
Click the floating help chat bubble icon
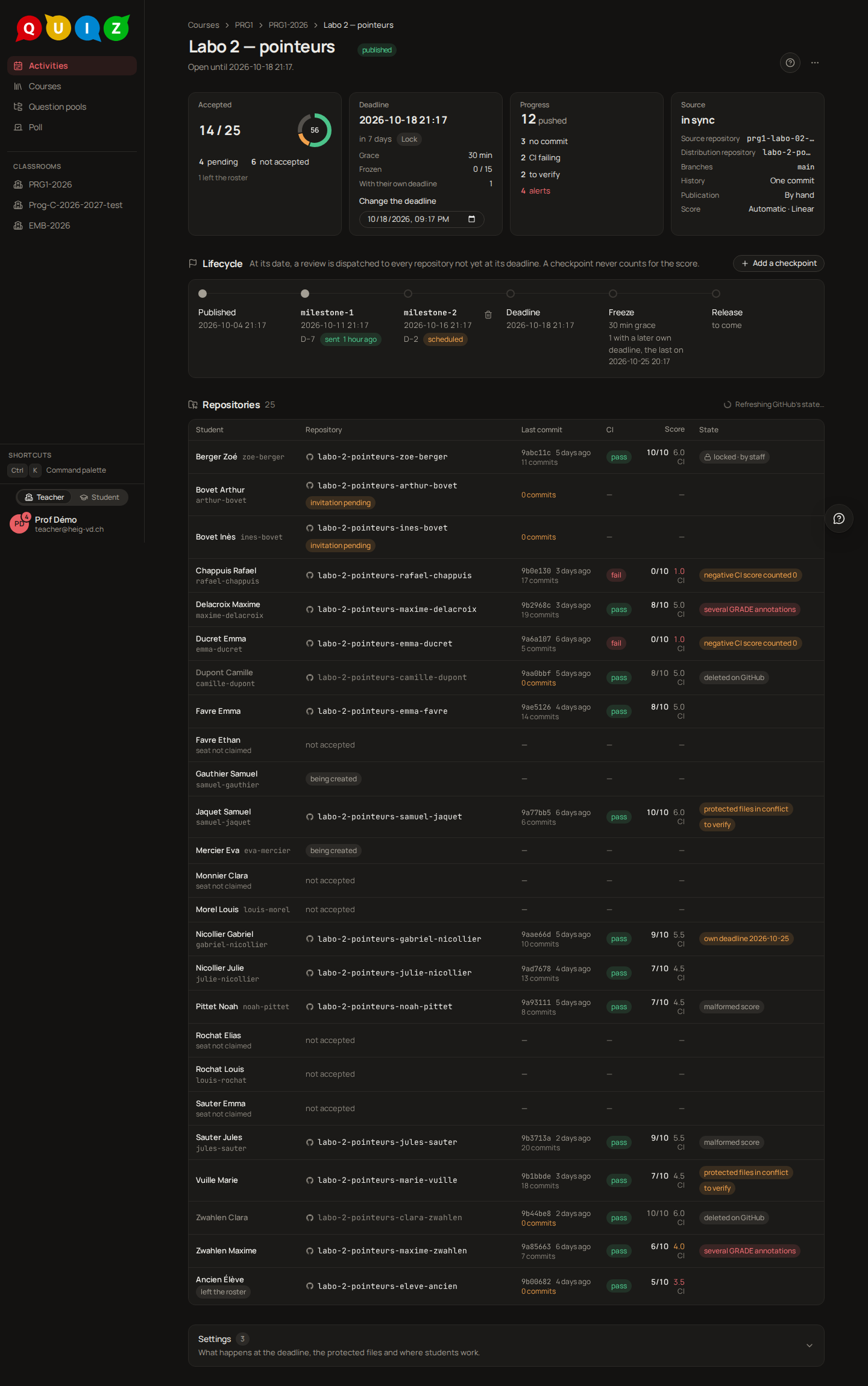[x=838, y=518]
